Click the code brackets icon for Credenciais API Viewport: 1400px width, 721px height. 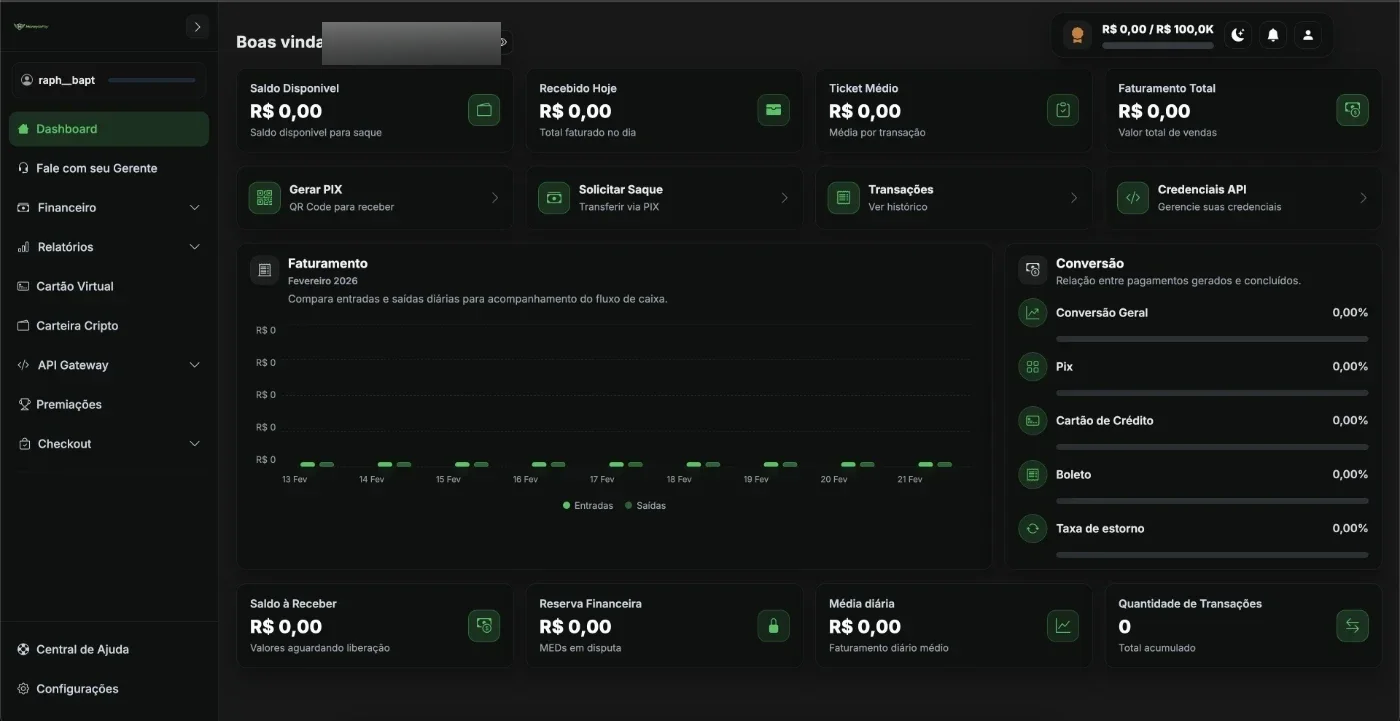[x=1133, y=198]
